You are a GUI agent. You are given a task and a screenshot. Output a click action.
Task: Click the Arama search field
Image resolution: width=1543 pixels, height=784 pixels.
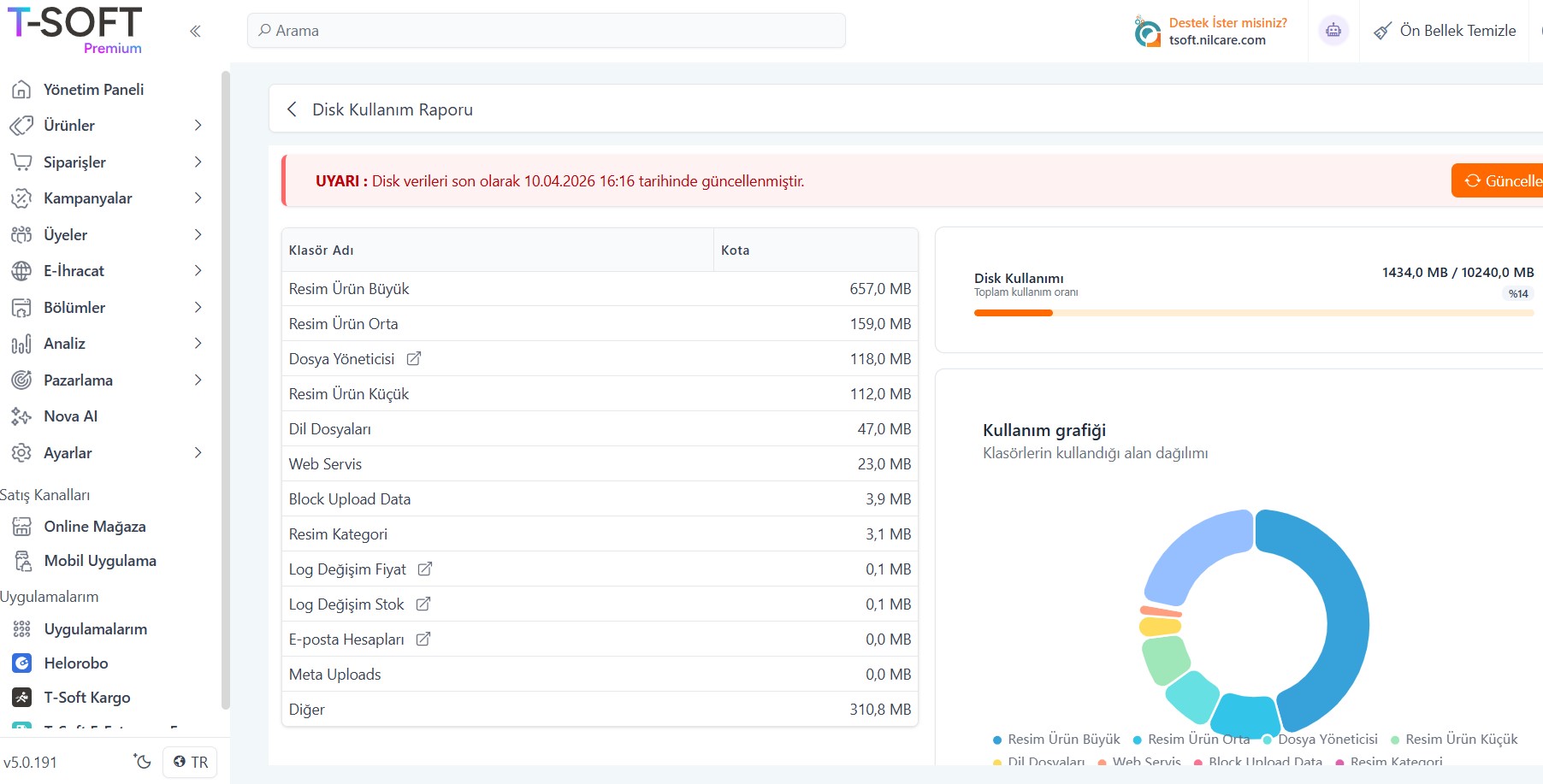coord(547,31)
